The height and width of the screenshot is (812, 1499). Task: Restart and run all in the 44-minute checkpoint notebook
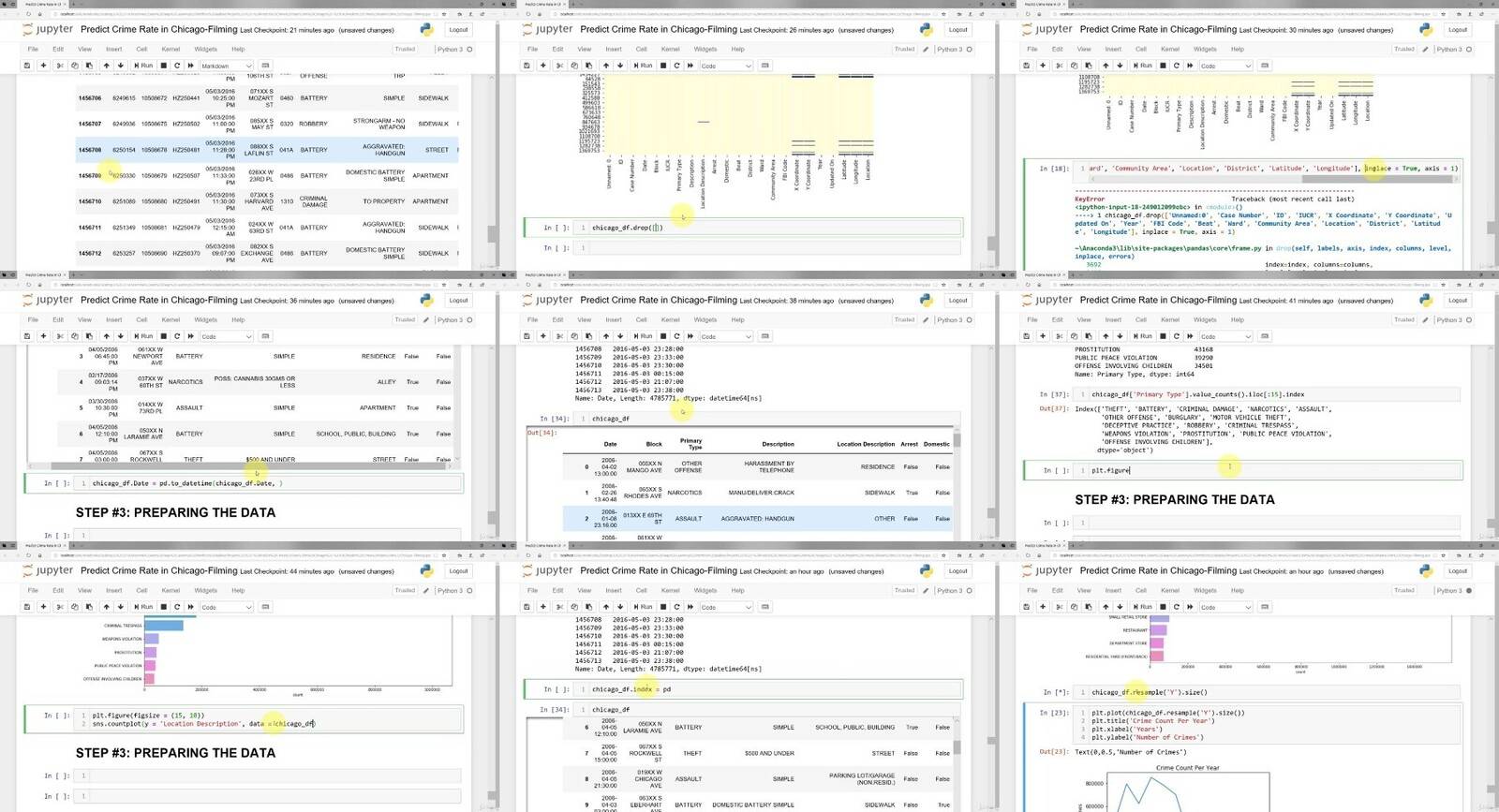click(190, 607)
